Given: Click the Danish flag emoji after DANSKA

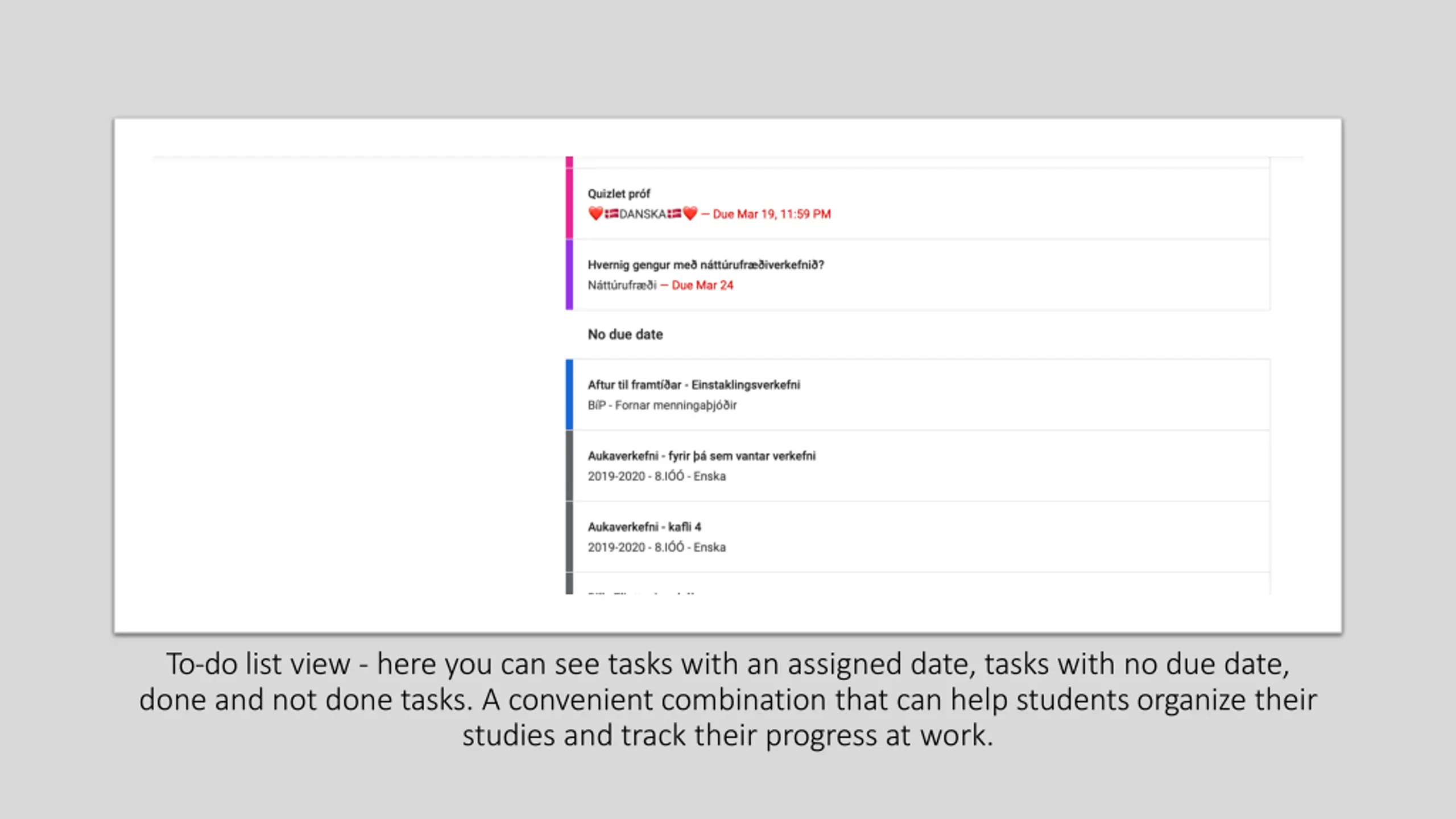Looking at the screenshot, I should pyautogui.click(x=674, y=214).
